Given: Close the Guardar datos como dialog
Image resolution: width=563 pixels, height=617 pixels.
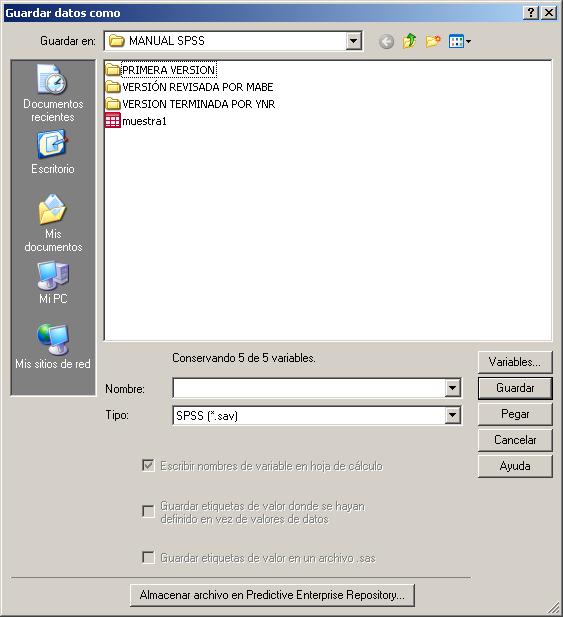Looking at the screenshot, I should pyautogui.click(x=549, y=13).
